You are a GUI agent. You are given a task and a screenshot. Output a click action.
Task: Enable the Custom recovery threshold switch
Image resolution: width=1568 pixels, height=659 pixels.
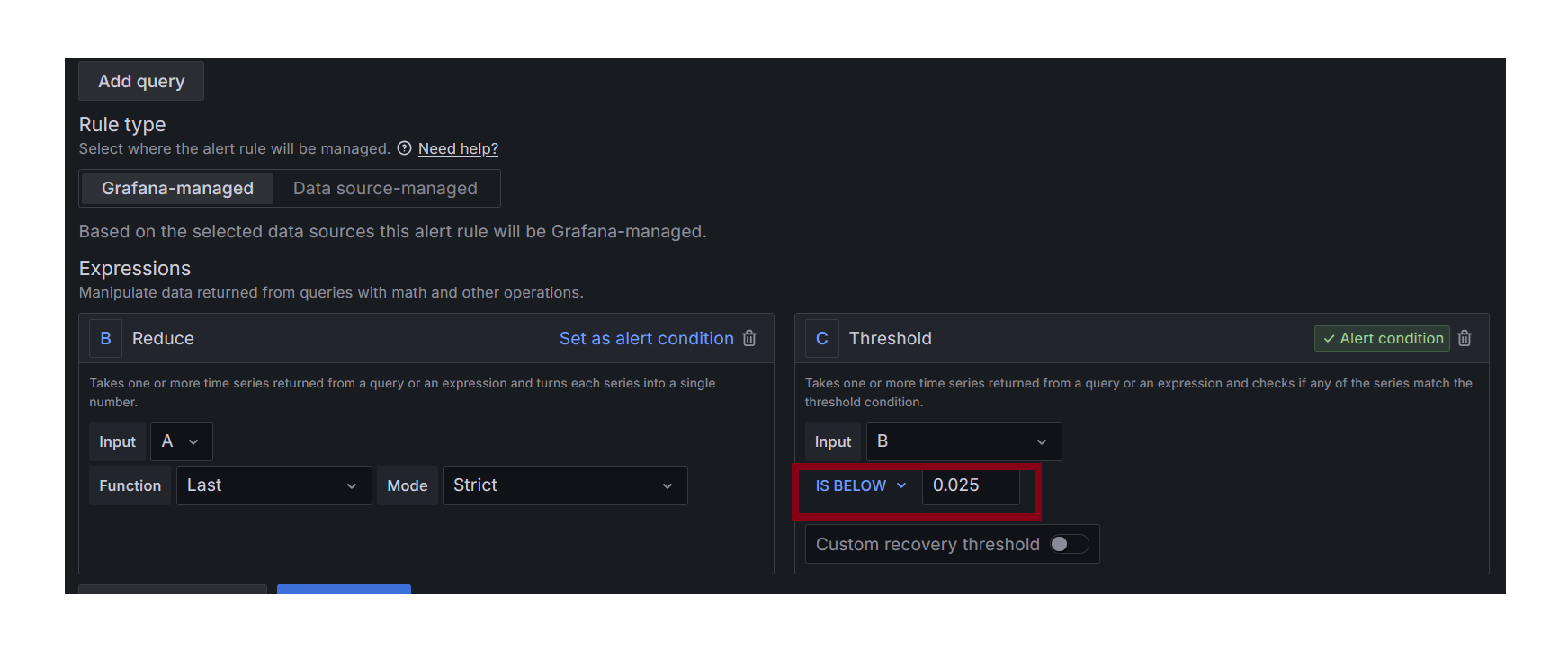coord(1069,544)
